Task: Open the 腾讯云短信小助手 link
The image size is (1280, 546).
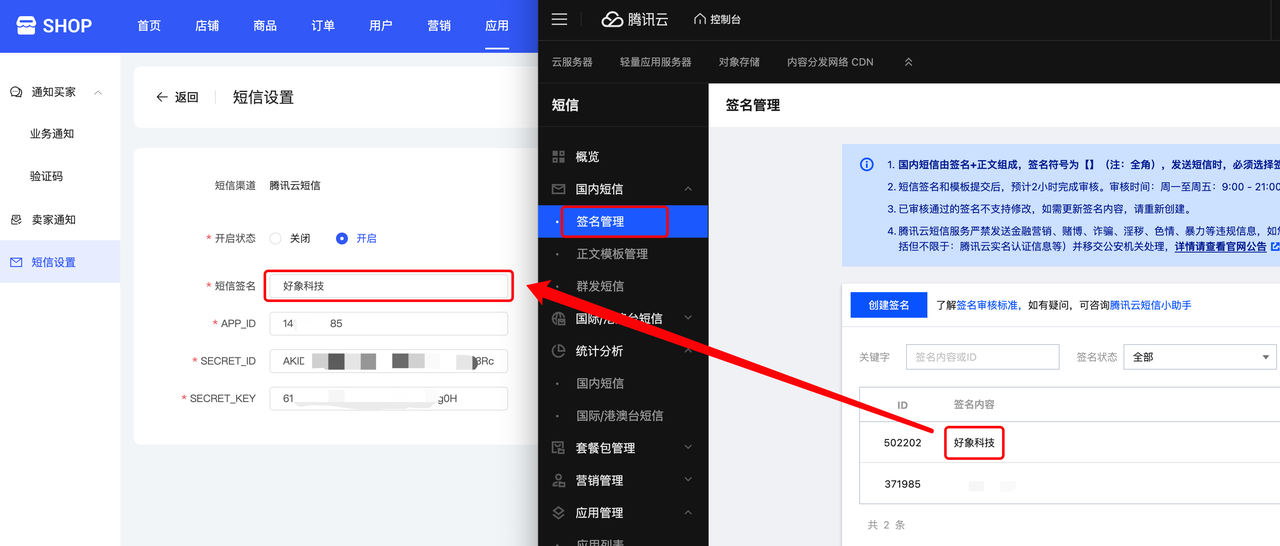Action: coord(1150,305)
